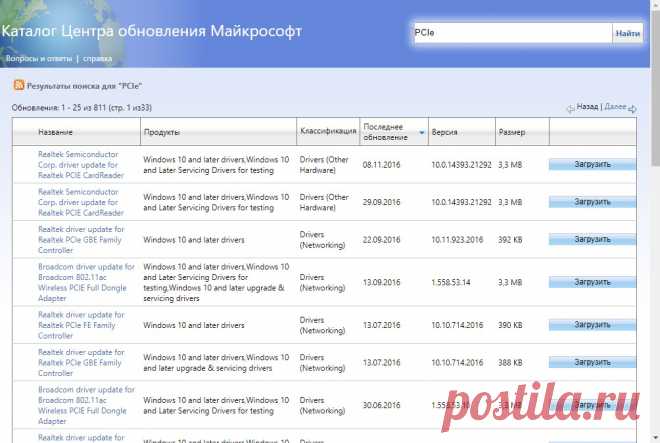The width and height of the screenshot is (660, 443).
Task: Click version cell 1.558.53.14
Action: [451, 282]
